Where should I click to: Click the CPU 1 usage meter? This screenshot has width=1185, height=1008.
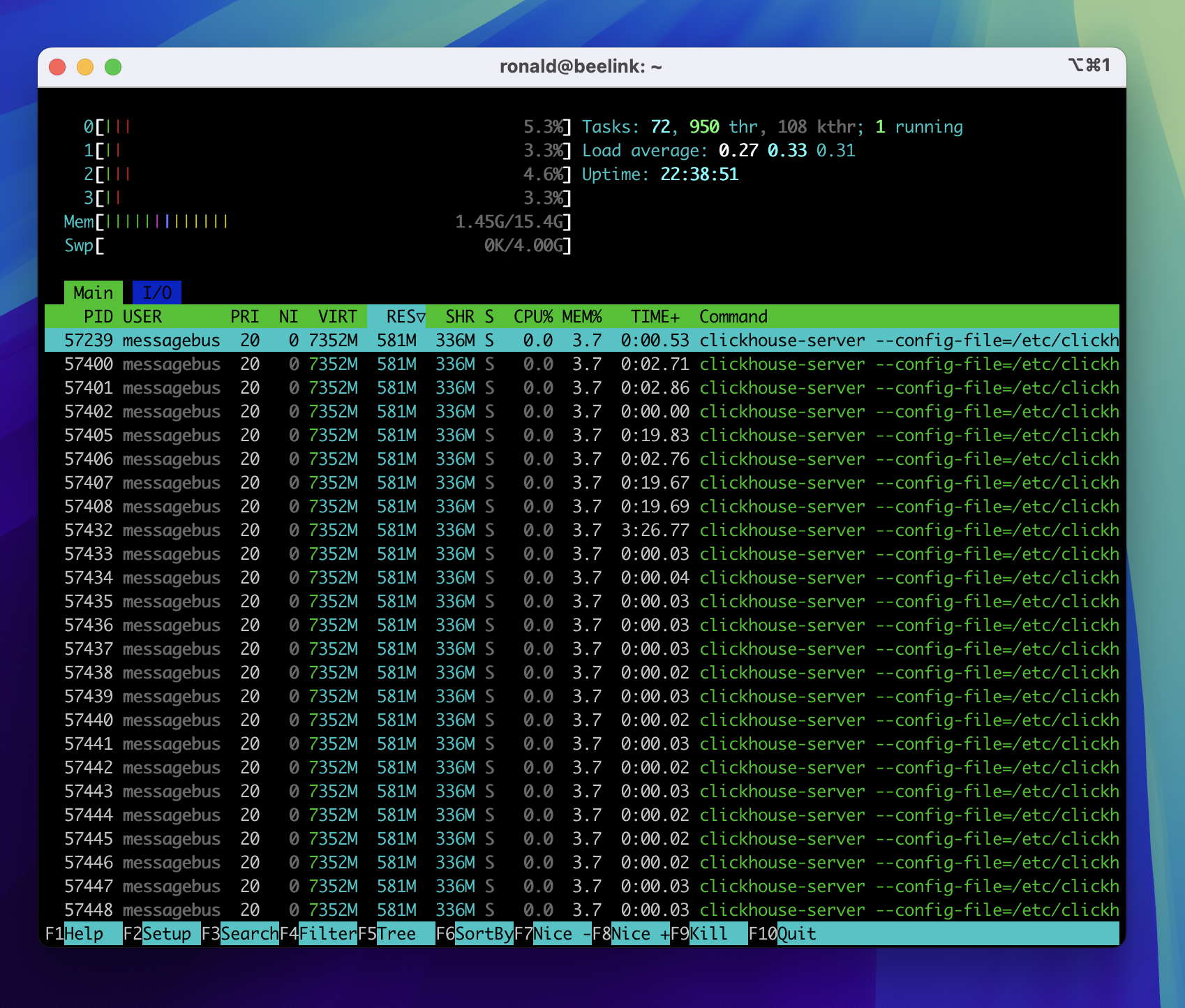pyautogui.click(x=327, y=150)
